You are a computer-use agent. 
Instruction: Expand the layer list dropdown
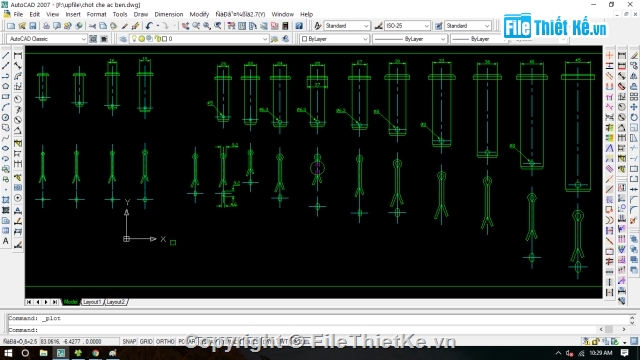click(x=264, y=39)
